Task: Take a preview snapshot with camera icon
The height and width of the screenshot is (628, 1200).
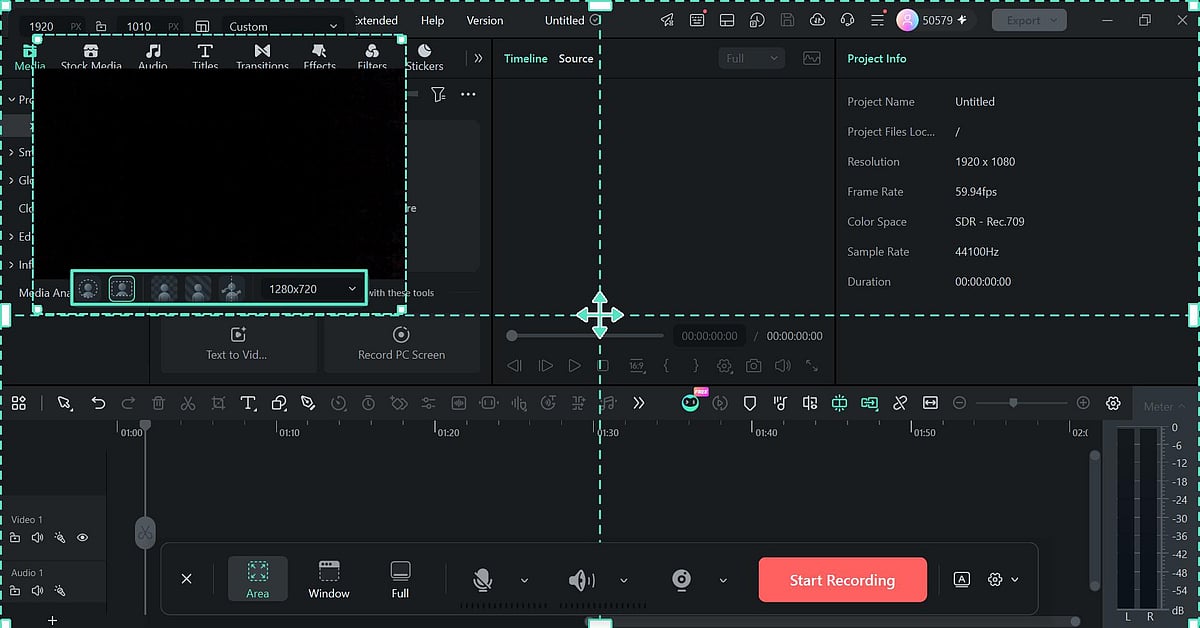Action: coord(753,366)
